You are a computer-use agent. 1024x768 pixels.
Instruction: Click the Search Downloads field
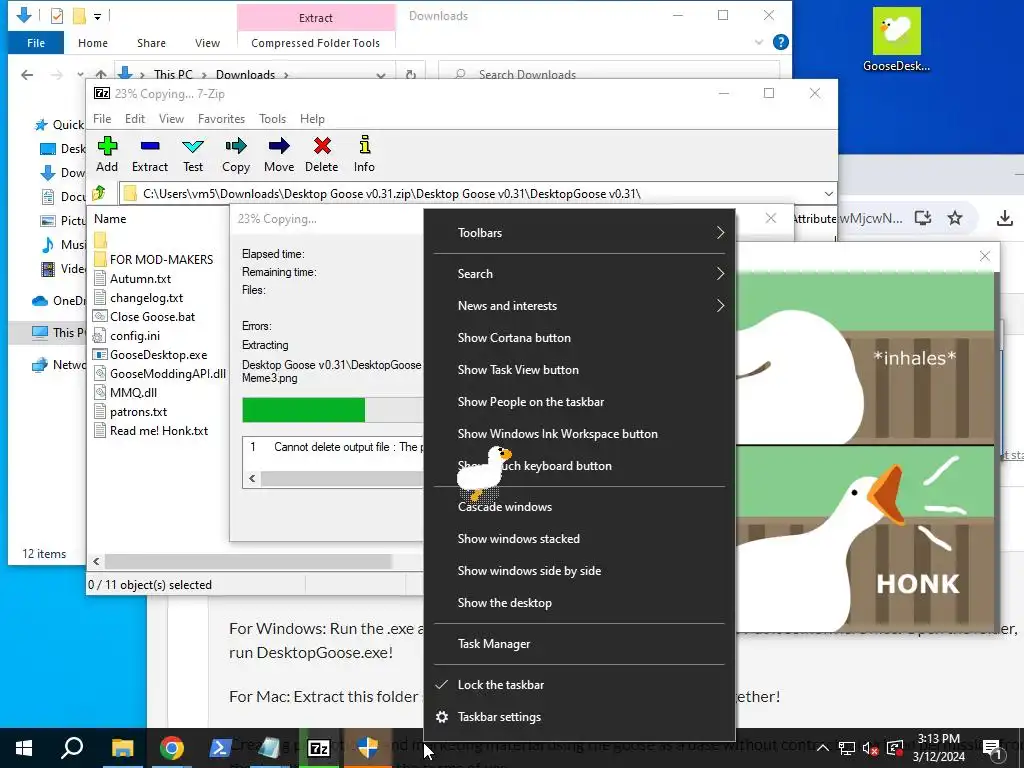click(609, 74)
